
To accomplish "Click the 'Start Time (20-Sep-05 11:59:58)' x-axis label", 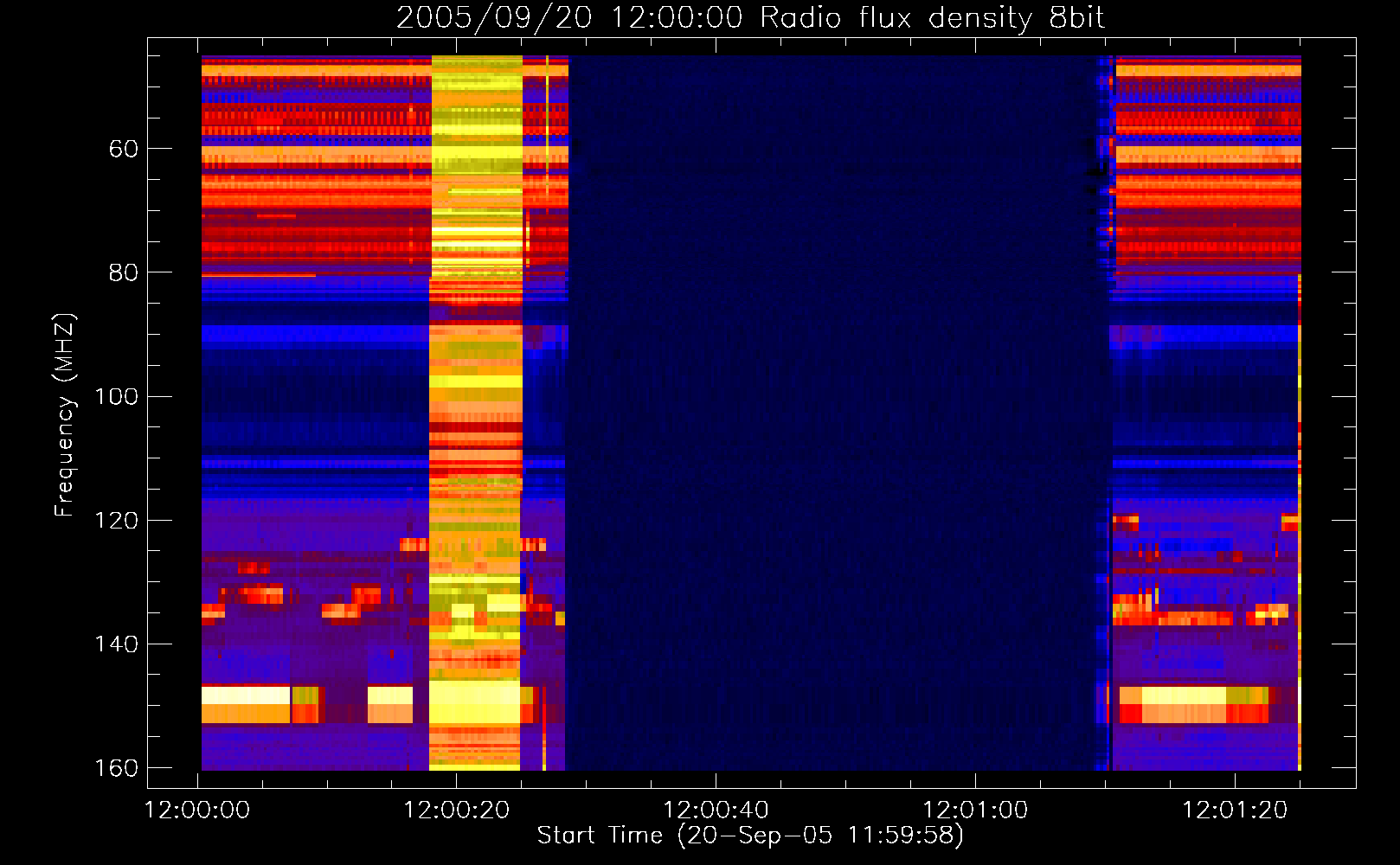I will click(750, 836).
